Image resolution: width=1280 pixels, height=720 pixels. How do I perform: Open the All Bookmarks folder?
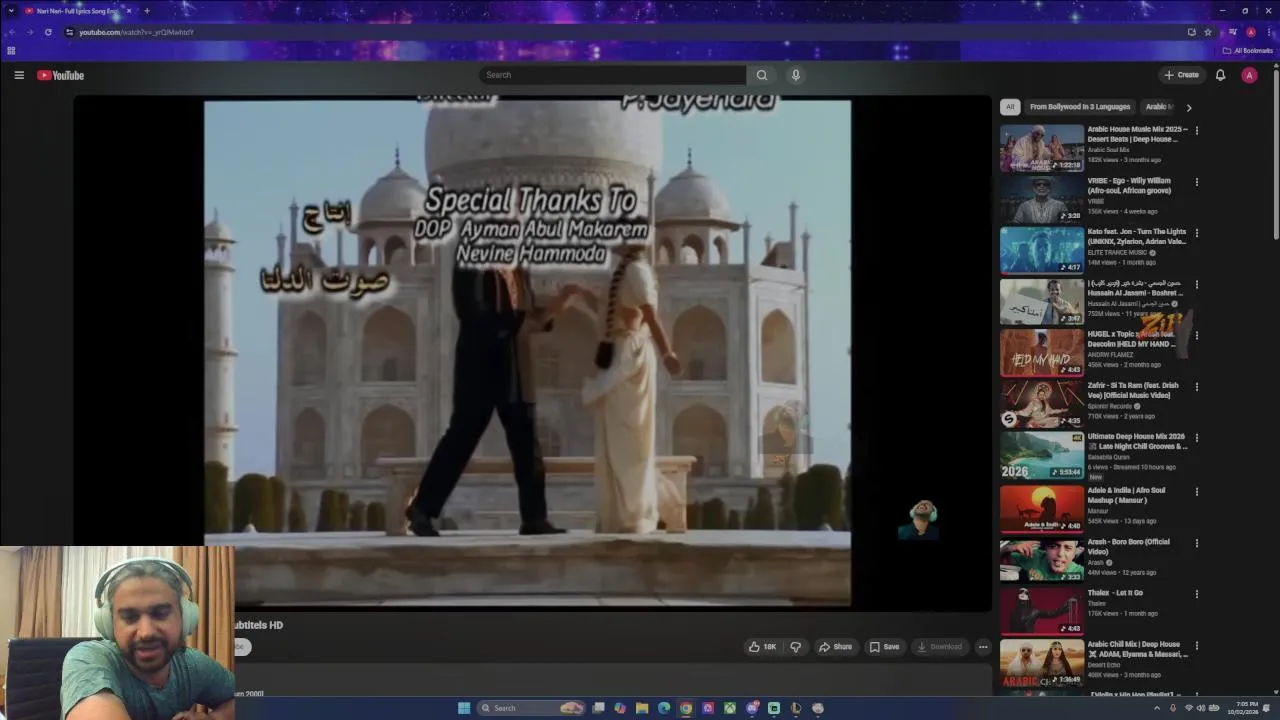[1247, 50]
